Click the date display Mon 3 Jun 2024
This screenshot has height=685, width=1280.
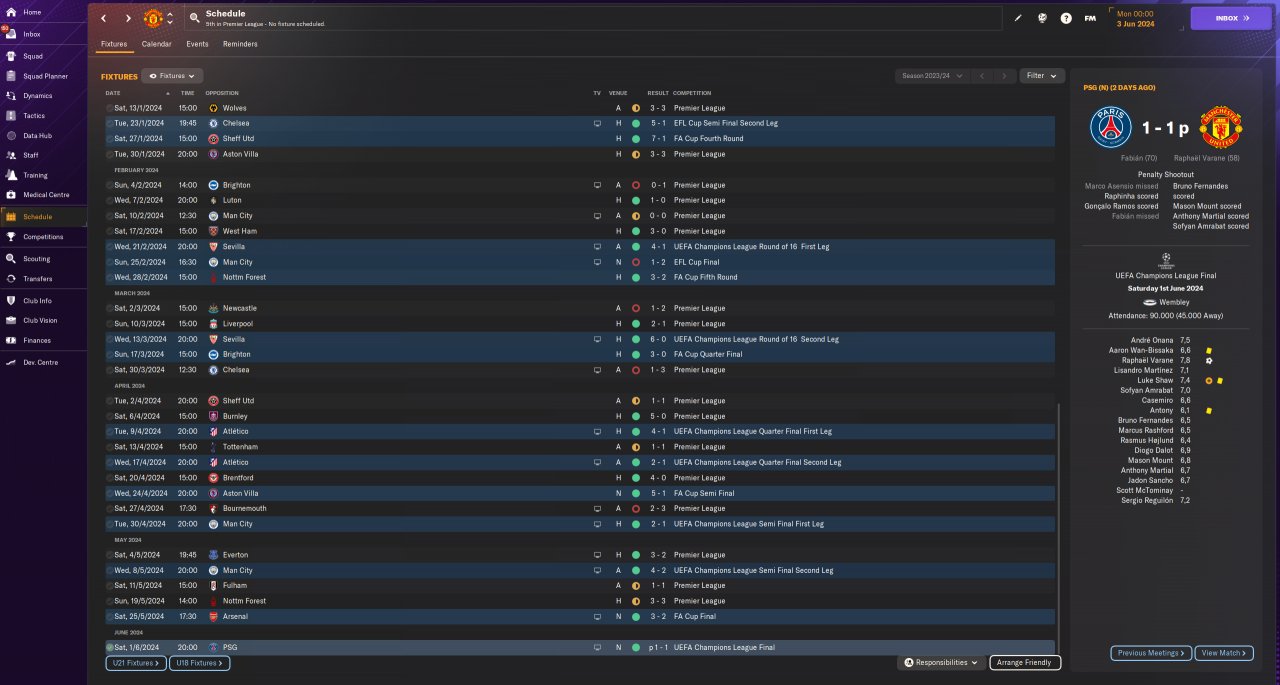(x=1135, y=18)
